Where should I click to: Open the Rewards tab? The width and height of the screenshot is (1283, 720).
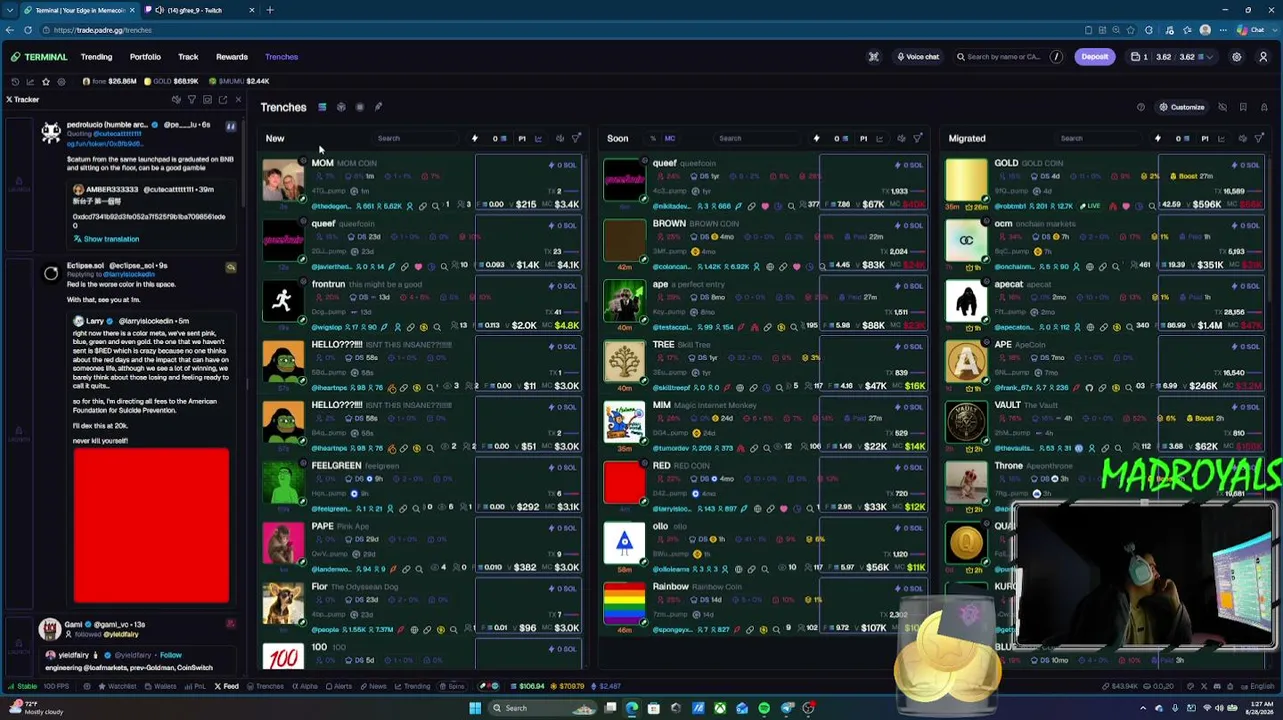coord(232,57)
